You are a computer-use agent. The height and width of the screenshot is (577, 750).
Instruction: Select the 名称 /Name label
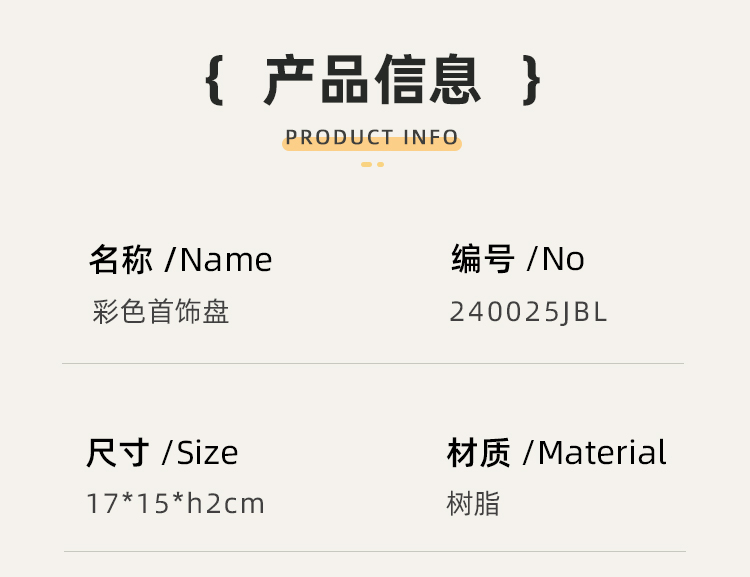pos(181,260)
